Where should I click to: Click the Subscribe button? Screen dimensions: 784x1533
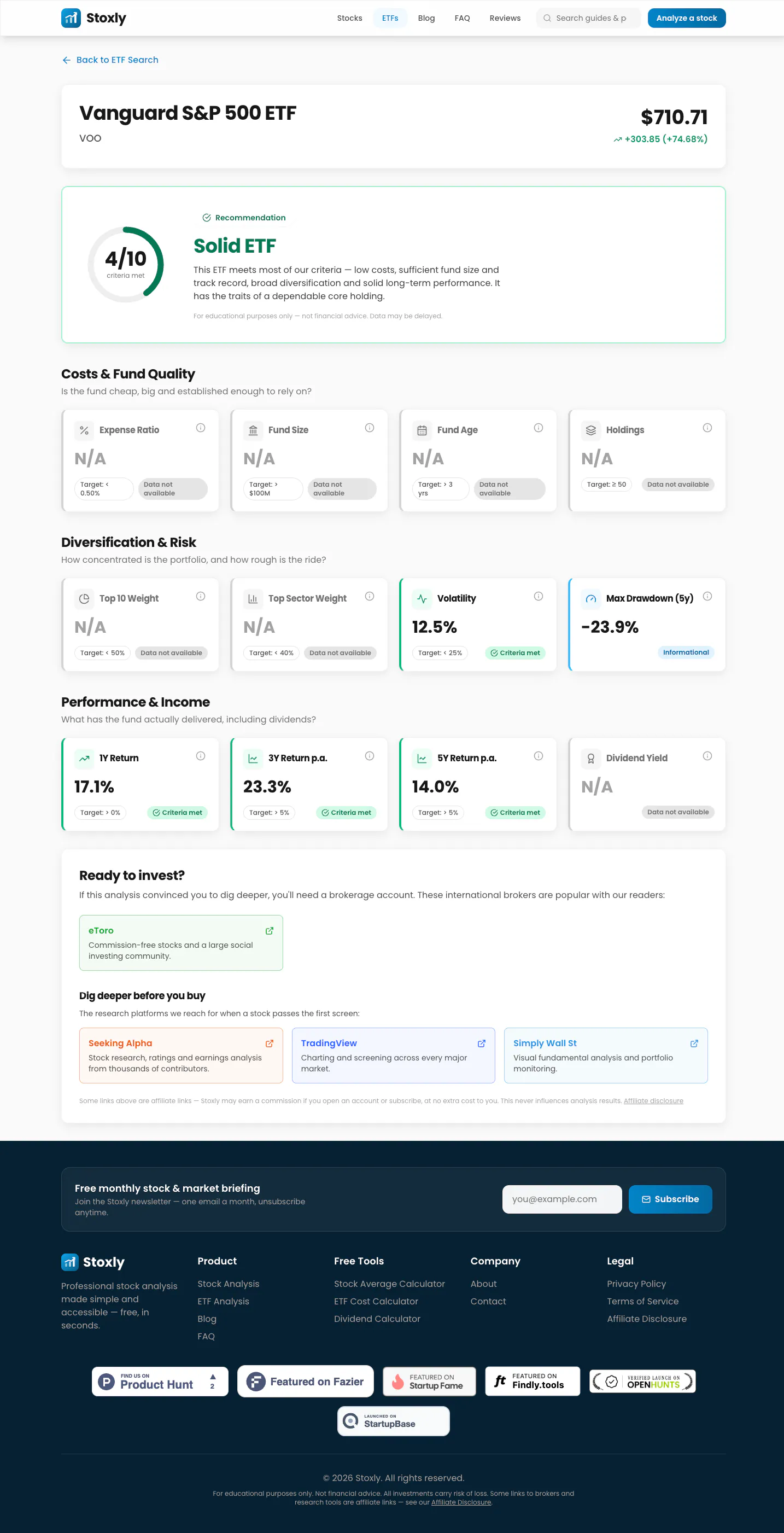[x=670, y=1199]
